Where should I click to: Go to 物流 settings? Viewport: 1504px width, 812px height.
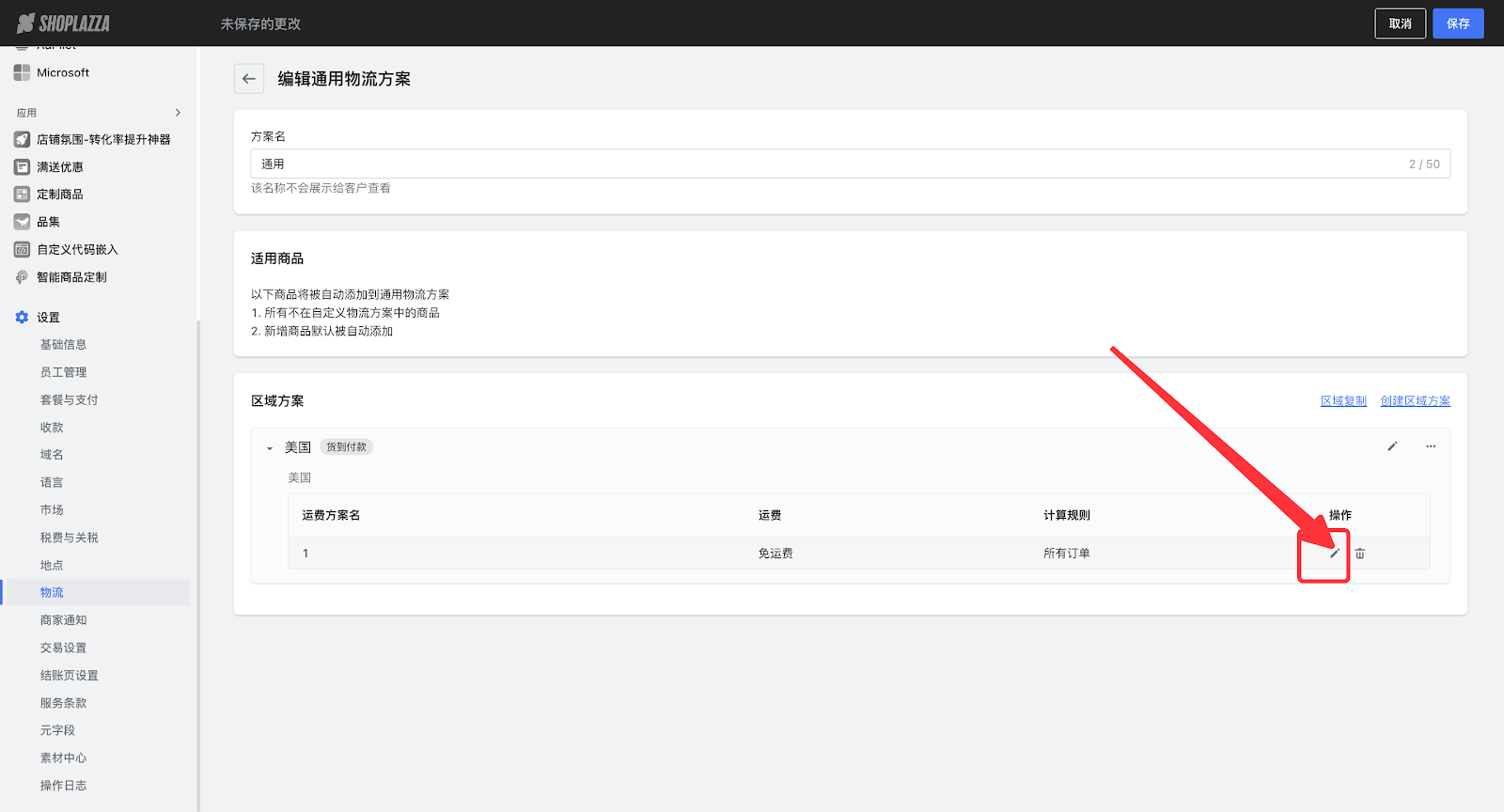[x=52, y=593]
